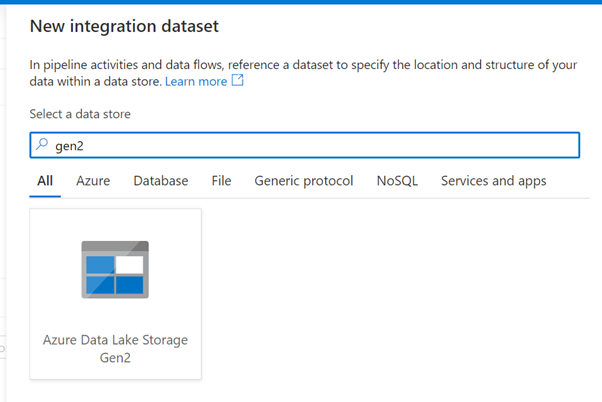Show the Generic protocol tab
Screen dimensions: 602x402
pyautogui.click(x=304, y=181)
